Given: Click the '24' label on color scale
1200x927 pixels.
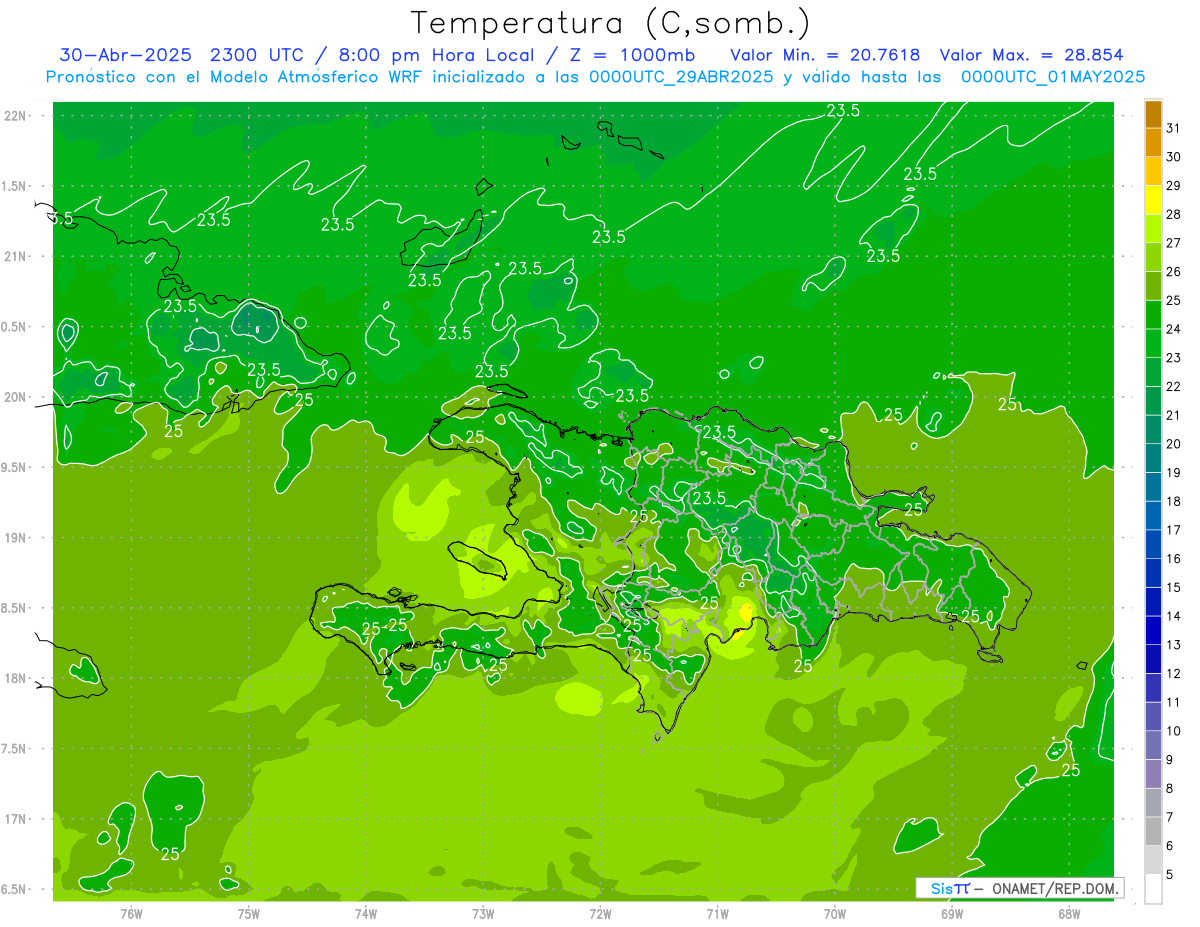Looking at the screenshot, I should [x=1173, y=329].
